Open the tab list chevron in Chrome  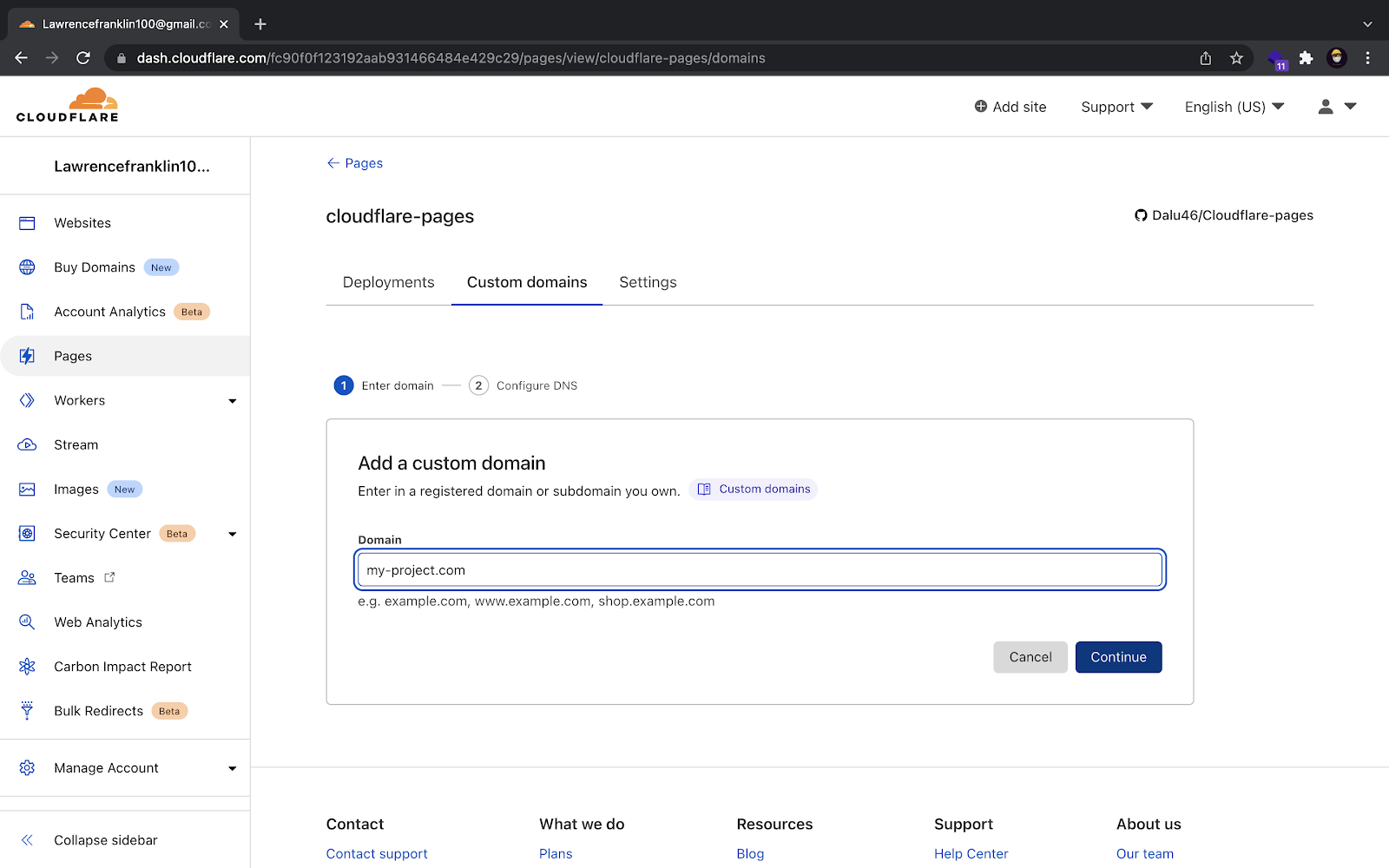tap(1367, 24)
